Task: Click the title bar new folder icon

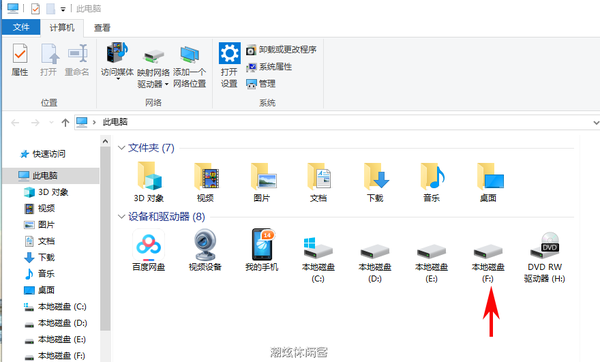Action: click(51, 8)
